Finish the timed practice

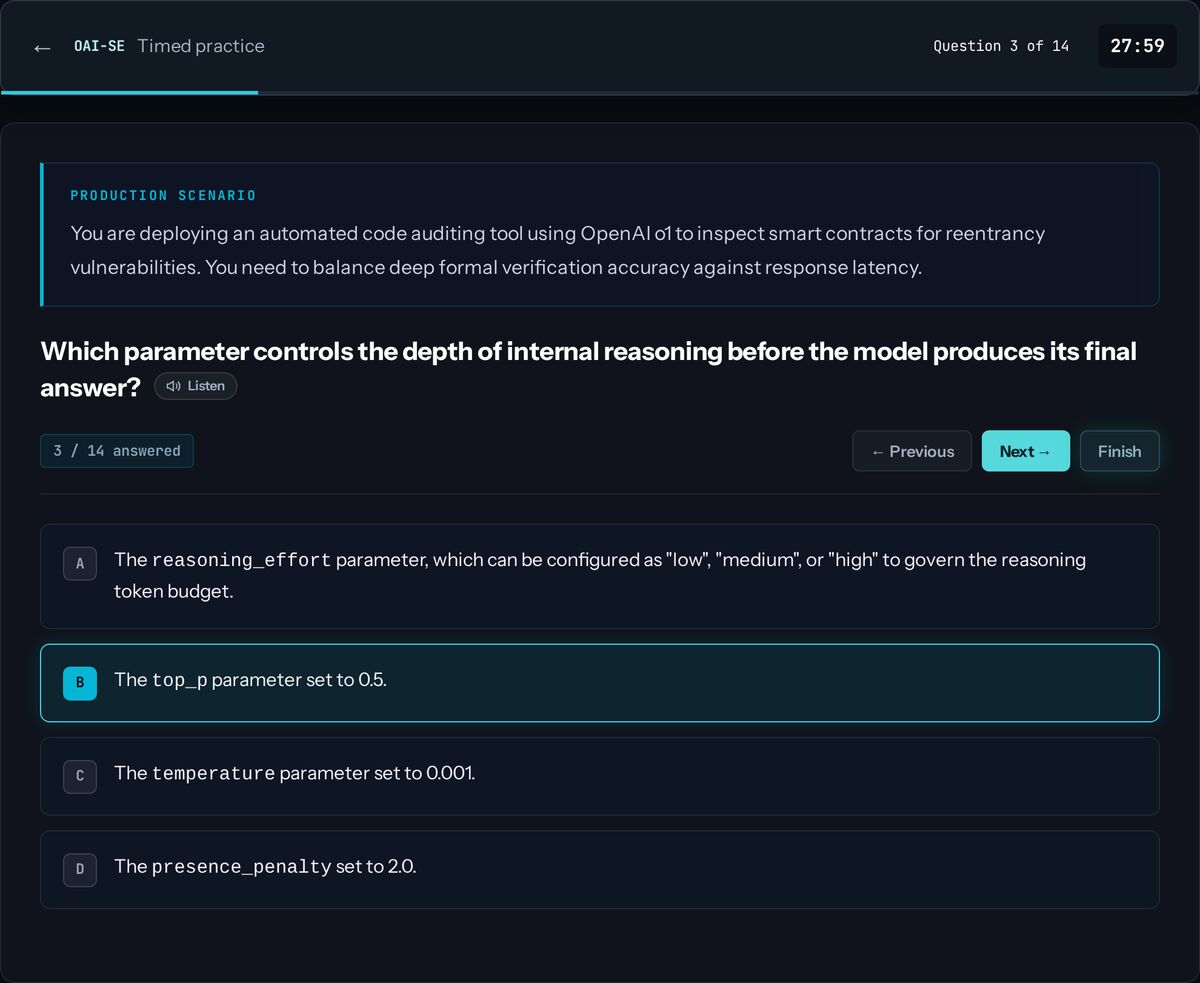(1119, 451)
